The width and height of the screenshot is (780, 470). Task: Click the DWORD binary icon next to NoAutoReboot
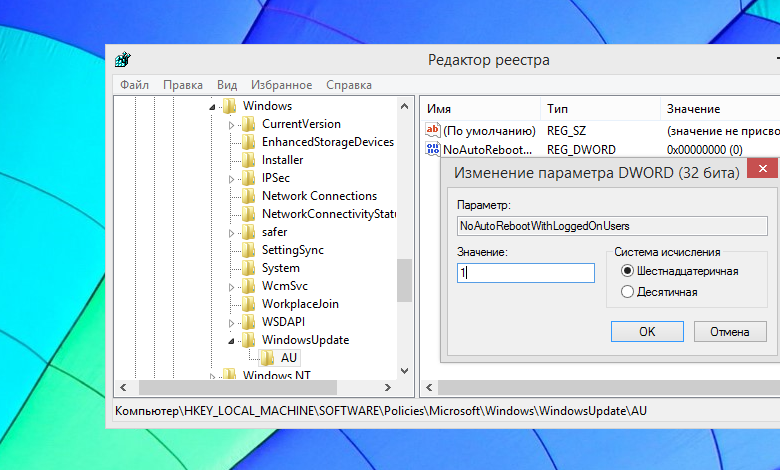(x=432, y=149)
